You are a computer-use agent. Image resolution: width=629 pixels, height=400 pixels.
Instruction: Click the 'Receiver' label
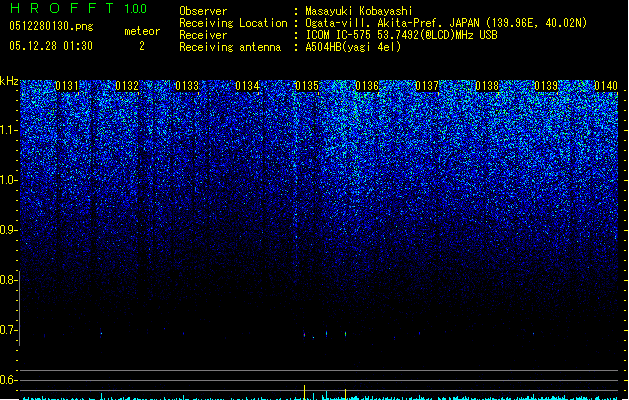click(203, 35)
